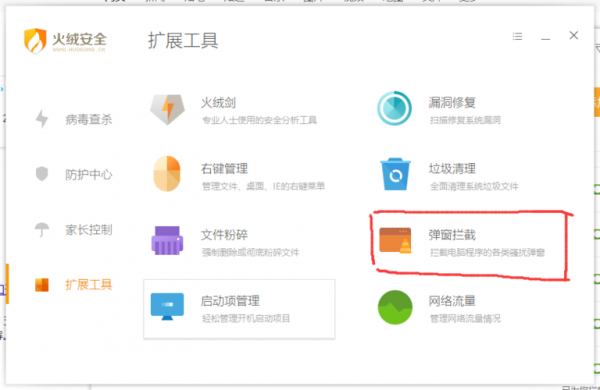600x390 pixels.
Task: Open the 右键管理 mouse icon
Action: click(167, 174)
